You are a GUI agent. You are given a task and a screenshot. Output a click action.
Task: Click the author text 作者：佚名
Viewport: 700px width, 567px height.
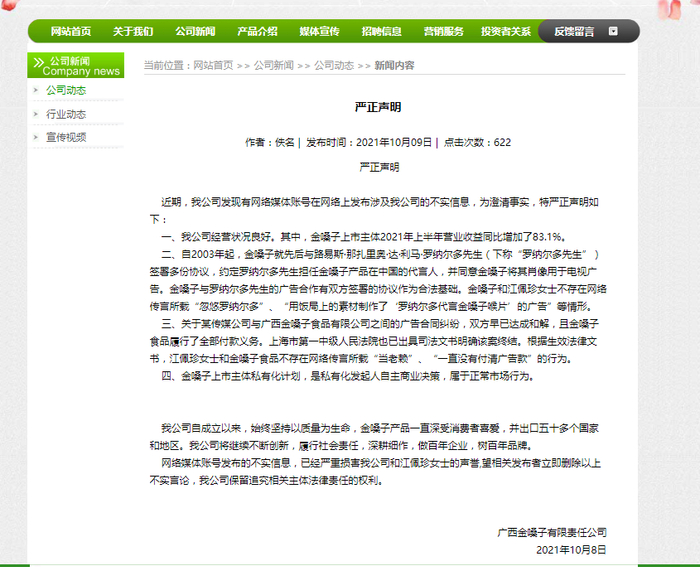270,142
